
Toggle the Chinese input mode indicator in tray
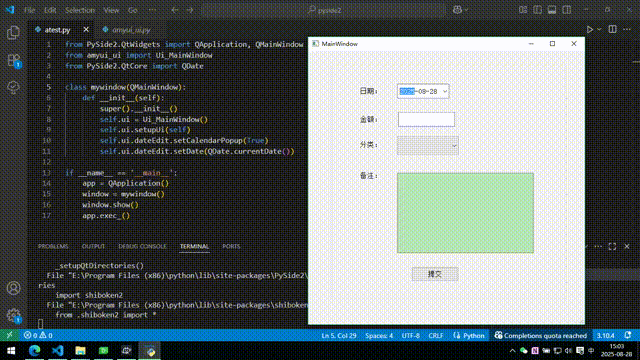591,351
